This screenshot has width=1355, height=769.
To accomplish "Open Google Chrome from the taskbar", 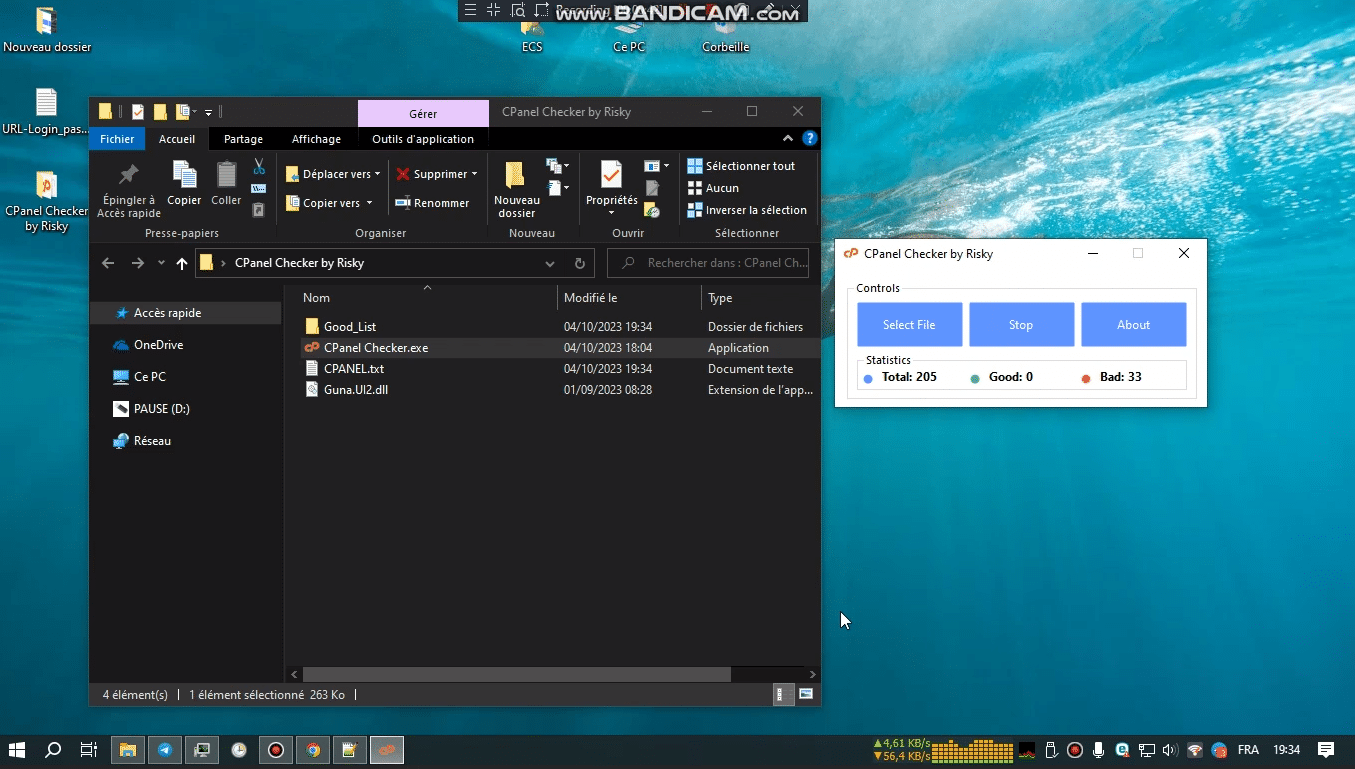I will [313, 749].
